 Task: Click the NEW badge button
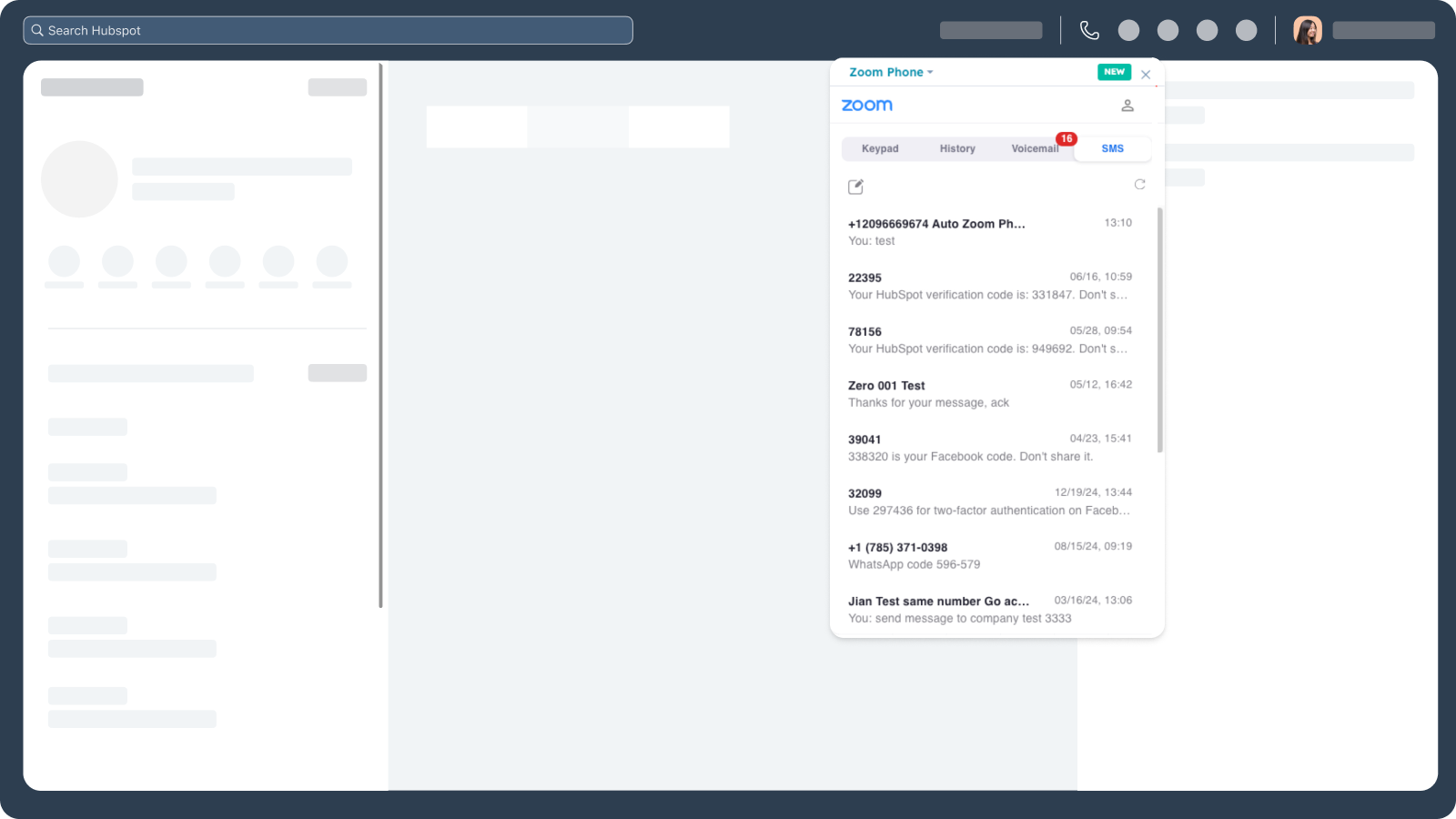tap(1114, 72)
